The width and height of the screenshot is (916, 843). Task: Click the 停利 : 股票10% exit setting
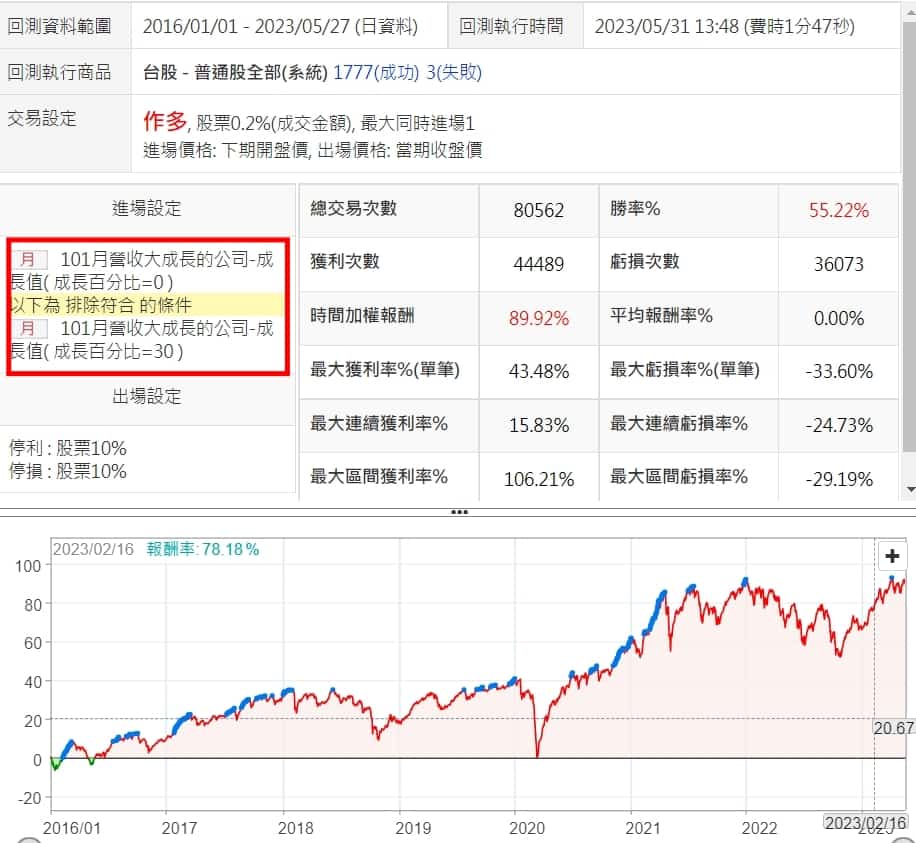(x=67, y=448)
